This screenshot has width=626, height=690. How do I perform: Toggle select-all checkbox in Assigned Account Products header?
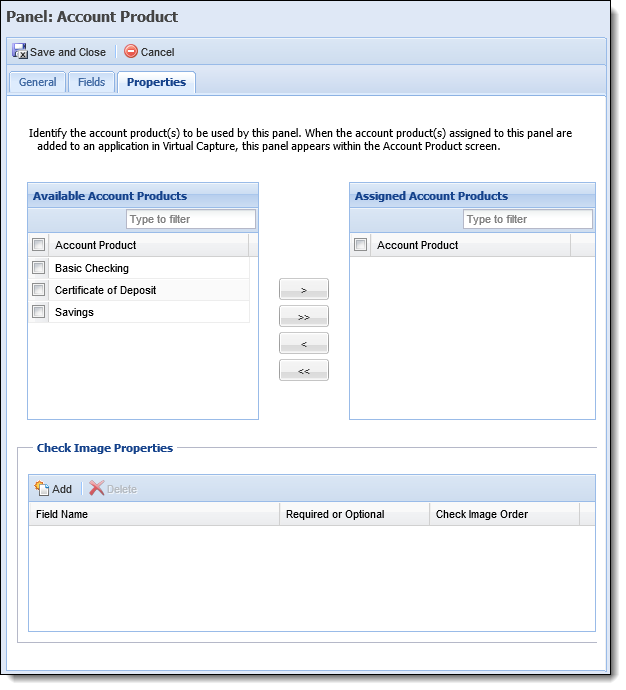(360, 245)
